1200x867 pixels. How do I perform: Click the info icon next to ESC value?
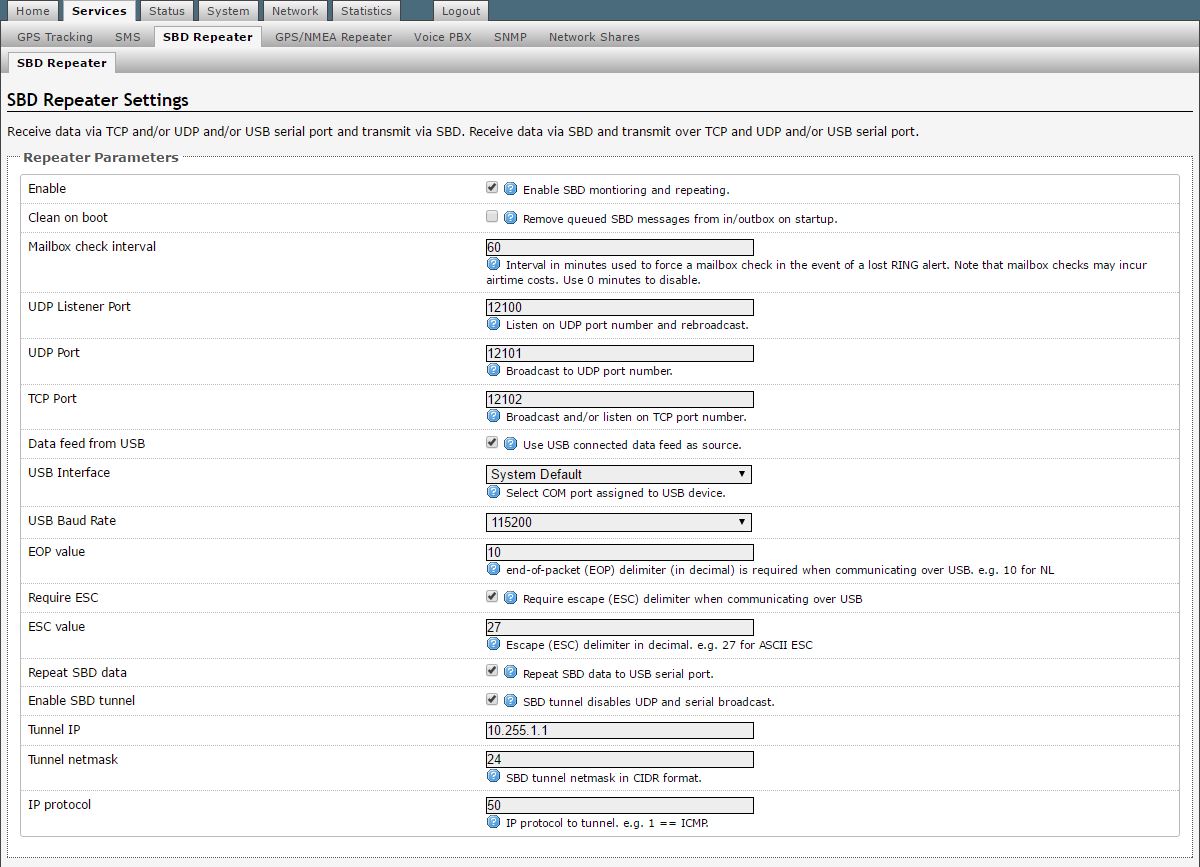coord(493,645)
